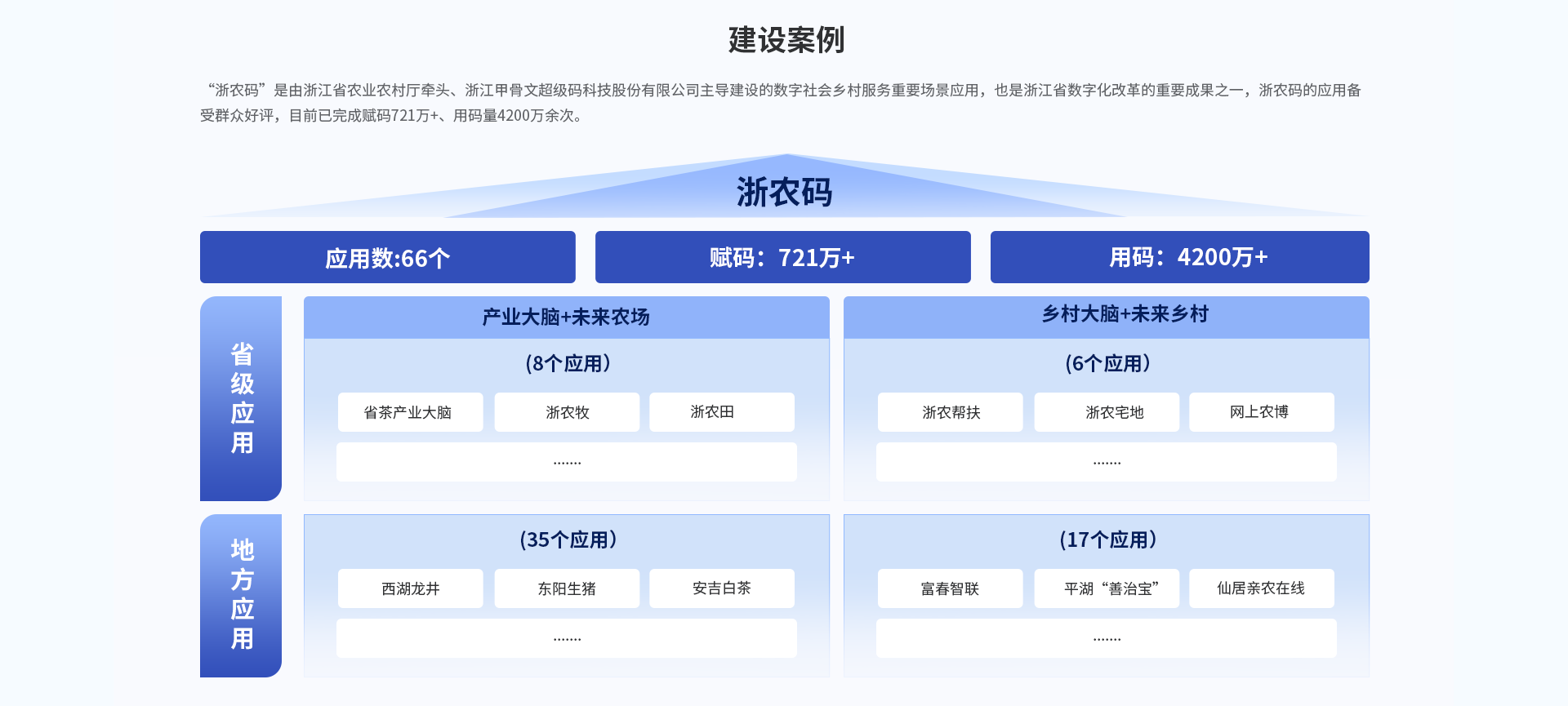Select the 用码：4200万+ stat box

tap(1180, 257)
